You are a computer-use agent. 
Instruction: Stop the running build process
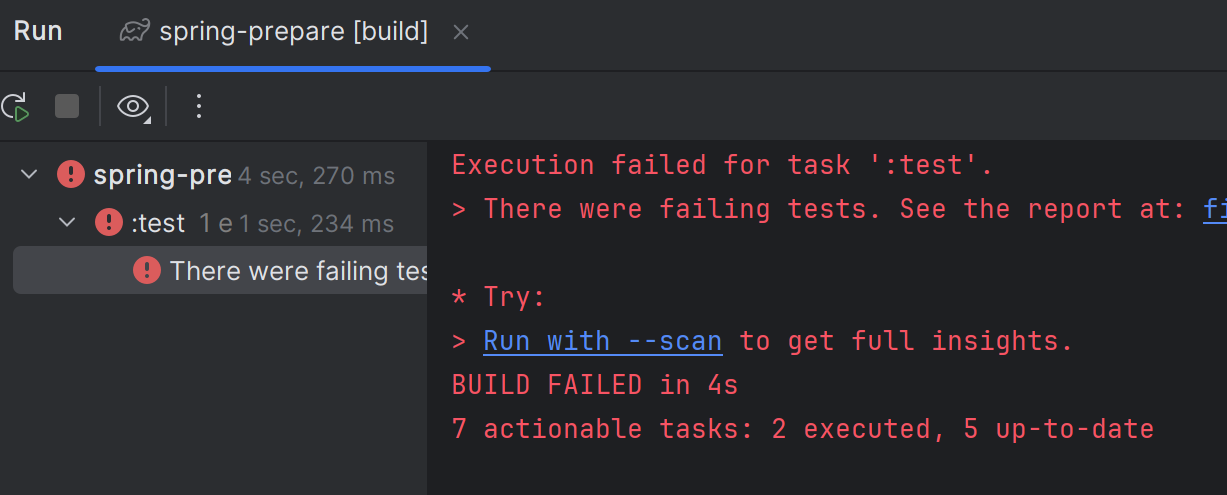[67, 106]
